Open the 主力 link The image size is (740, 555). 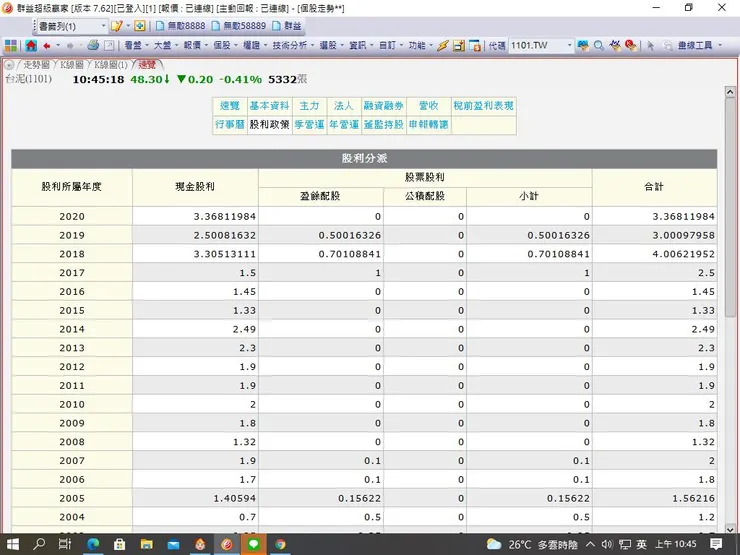click(310, 106)
